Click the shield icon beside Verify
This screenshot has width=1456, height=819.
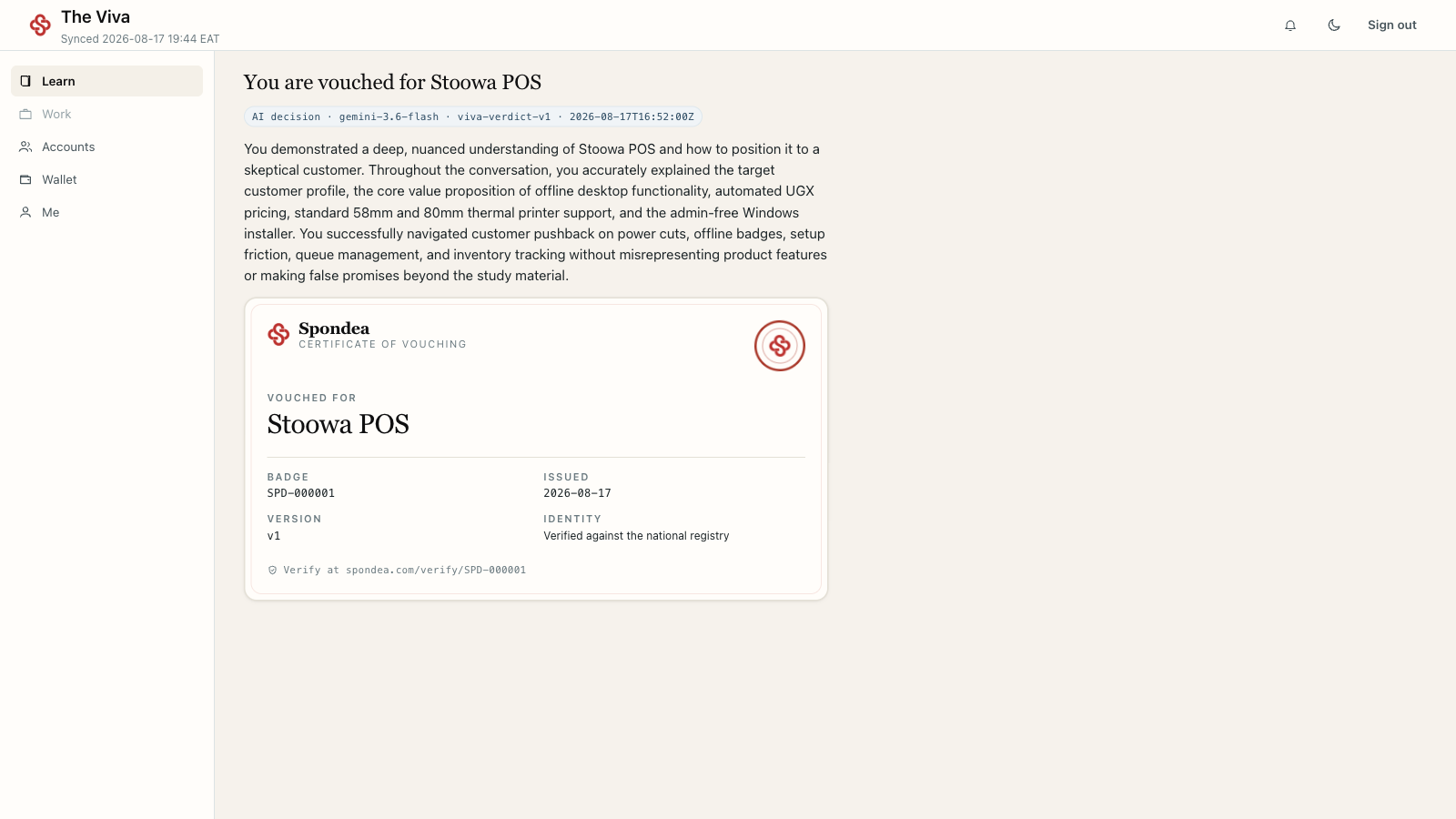272,571
